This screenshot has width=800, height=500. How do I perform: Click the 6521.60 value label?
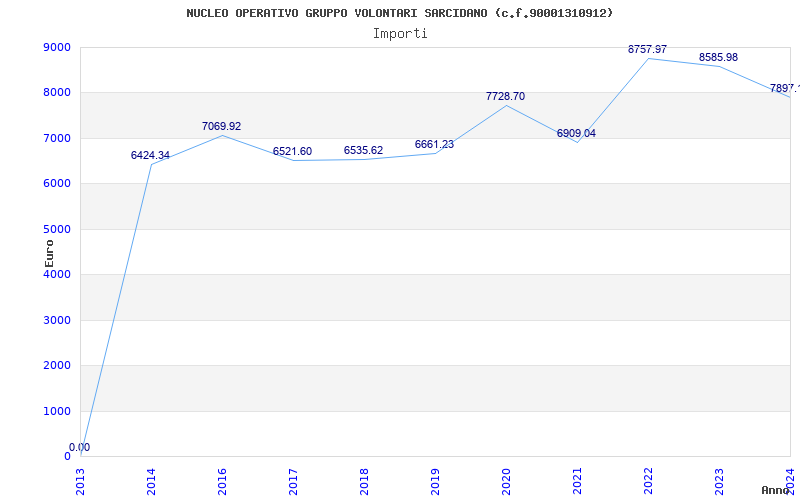coord(292,152)
